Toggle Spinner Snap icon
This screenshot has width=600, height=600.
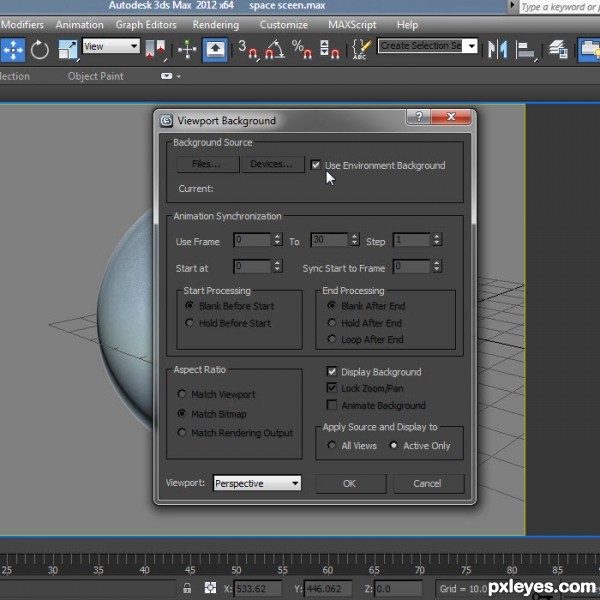[329, 50]
